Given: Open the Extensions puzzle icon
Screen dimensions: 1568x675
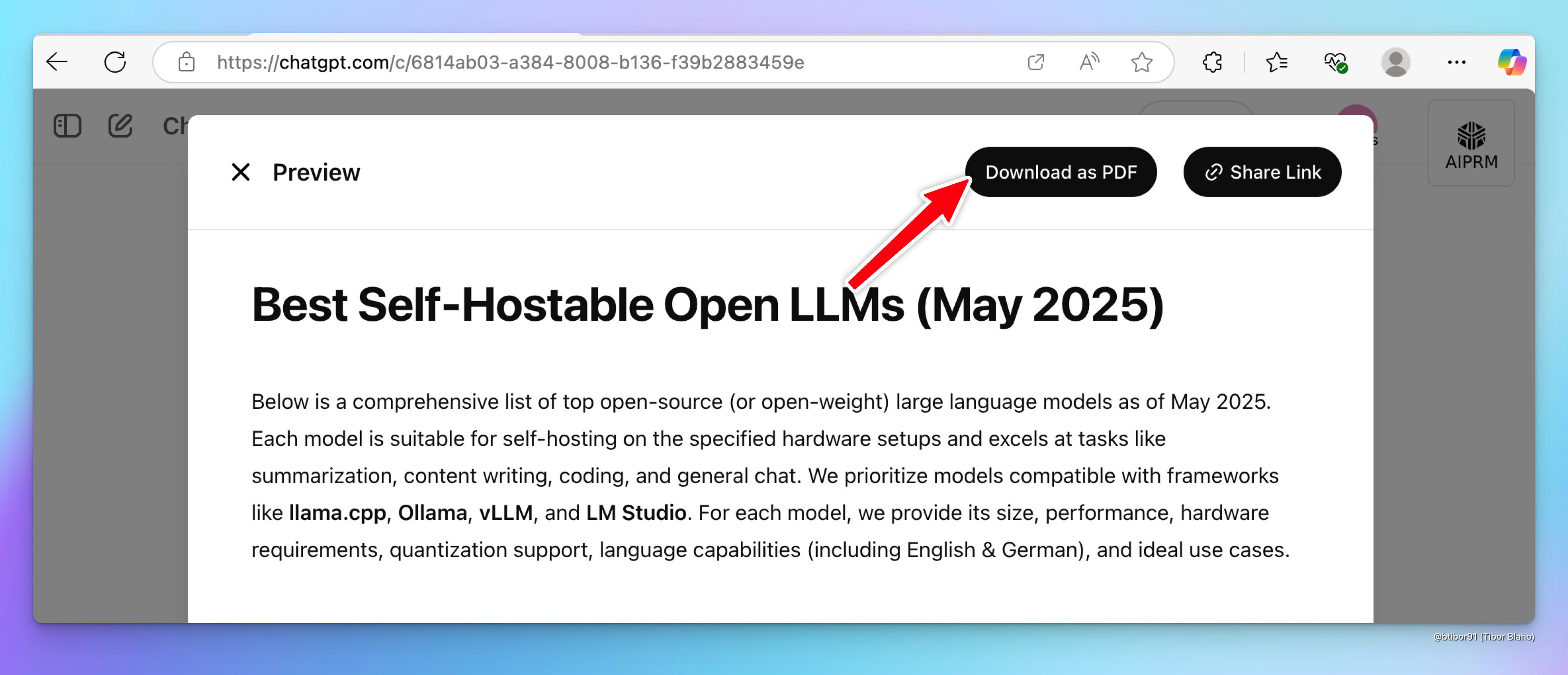Looking at the screenshot, I should point(1212,62).
